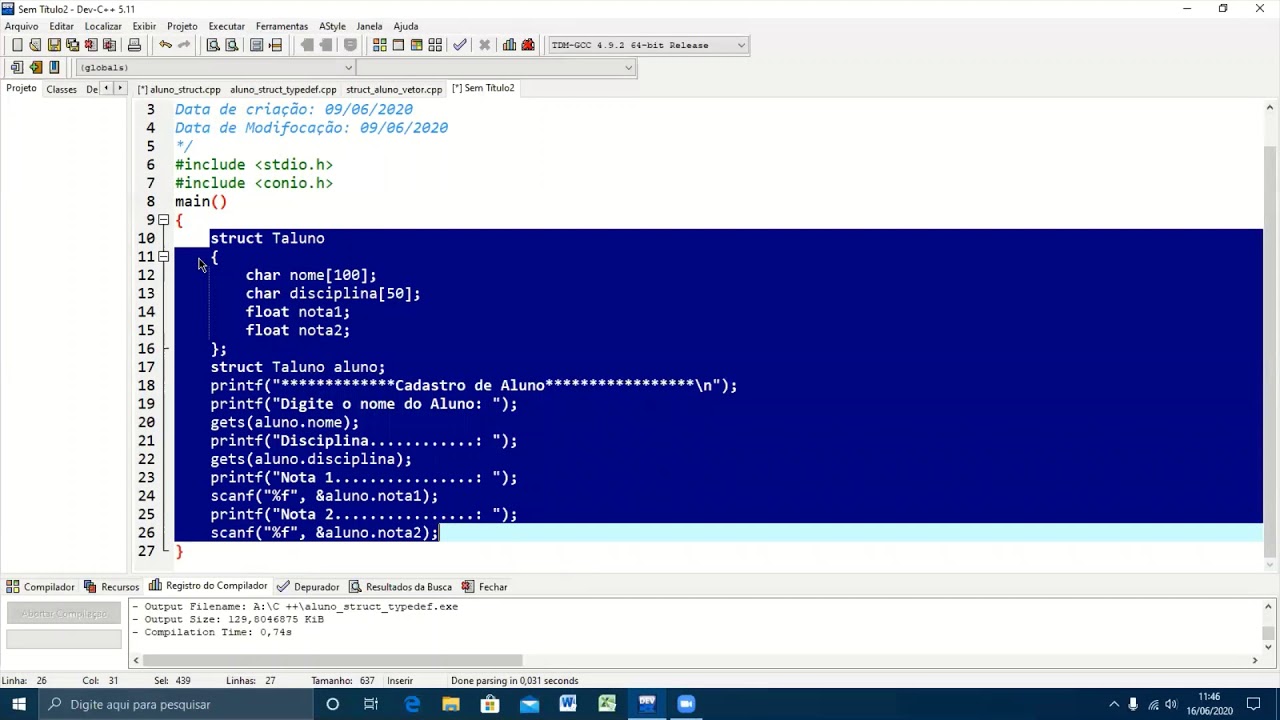Open the Editar menu

pyautogui.click(x=61, y=26)
